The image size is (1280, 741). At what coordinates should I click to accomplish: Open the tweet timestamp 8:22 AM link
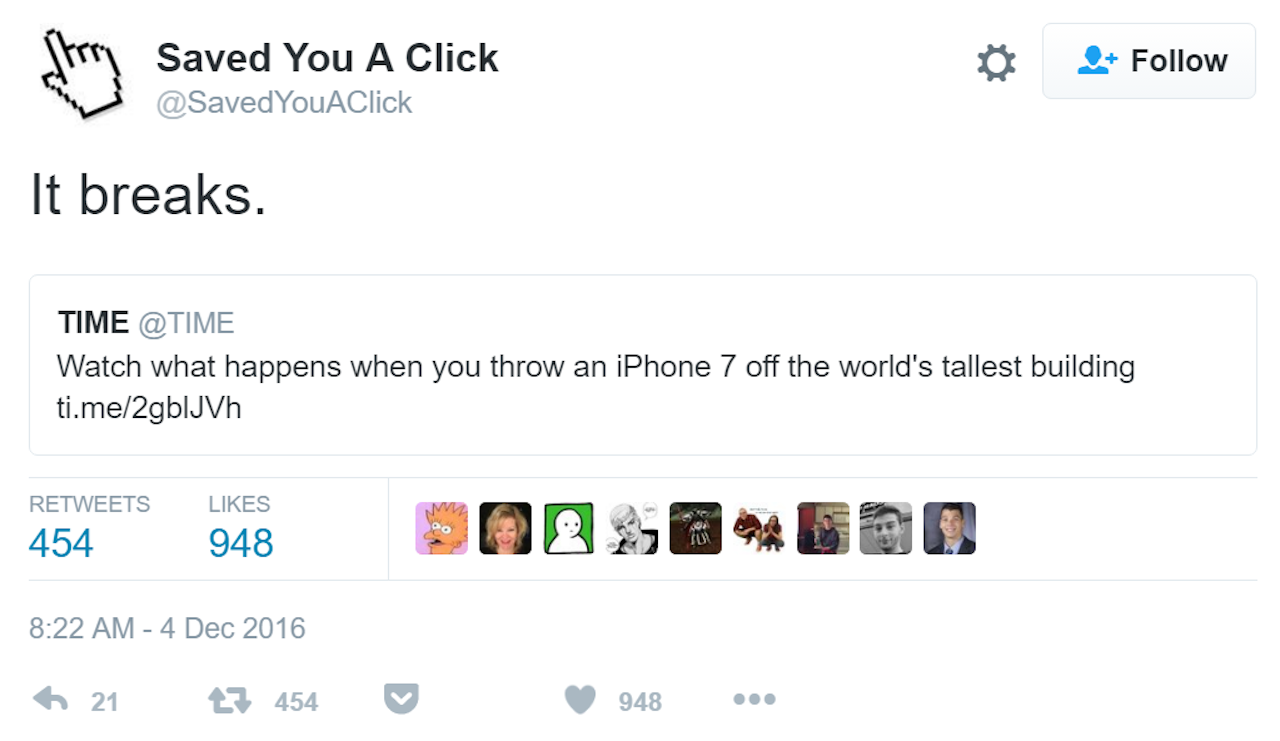(167, 628)
